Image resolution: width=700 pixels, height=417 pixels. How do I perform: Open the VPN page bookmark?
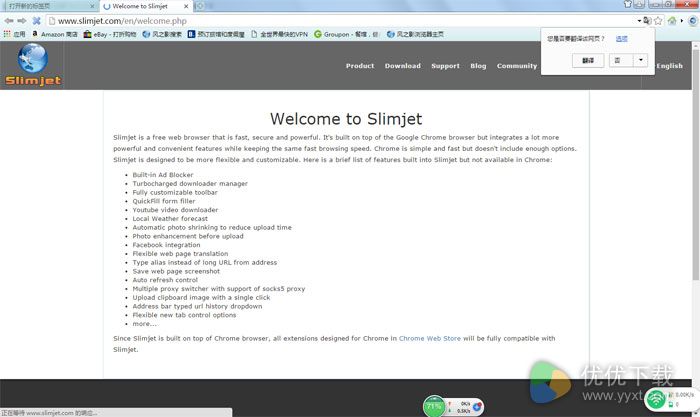[x=279, y=34]
